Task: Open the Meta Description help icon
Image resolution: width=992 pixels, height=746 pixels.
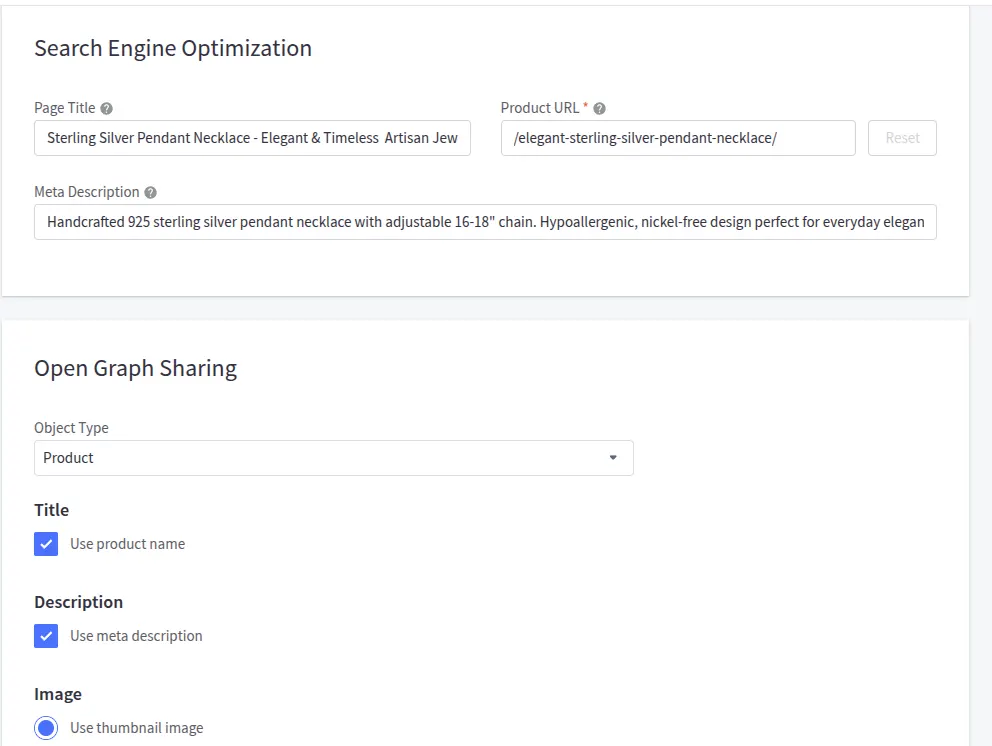Action: [x=150, y=192]
